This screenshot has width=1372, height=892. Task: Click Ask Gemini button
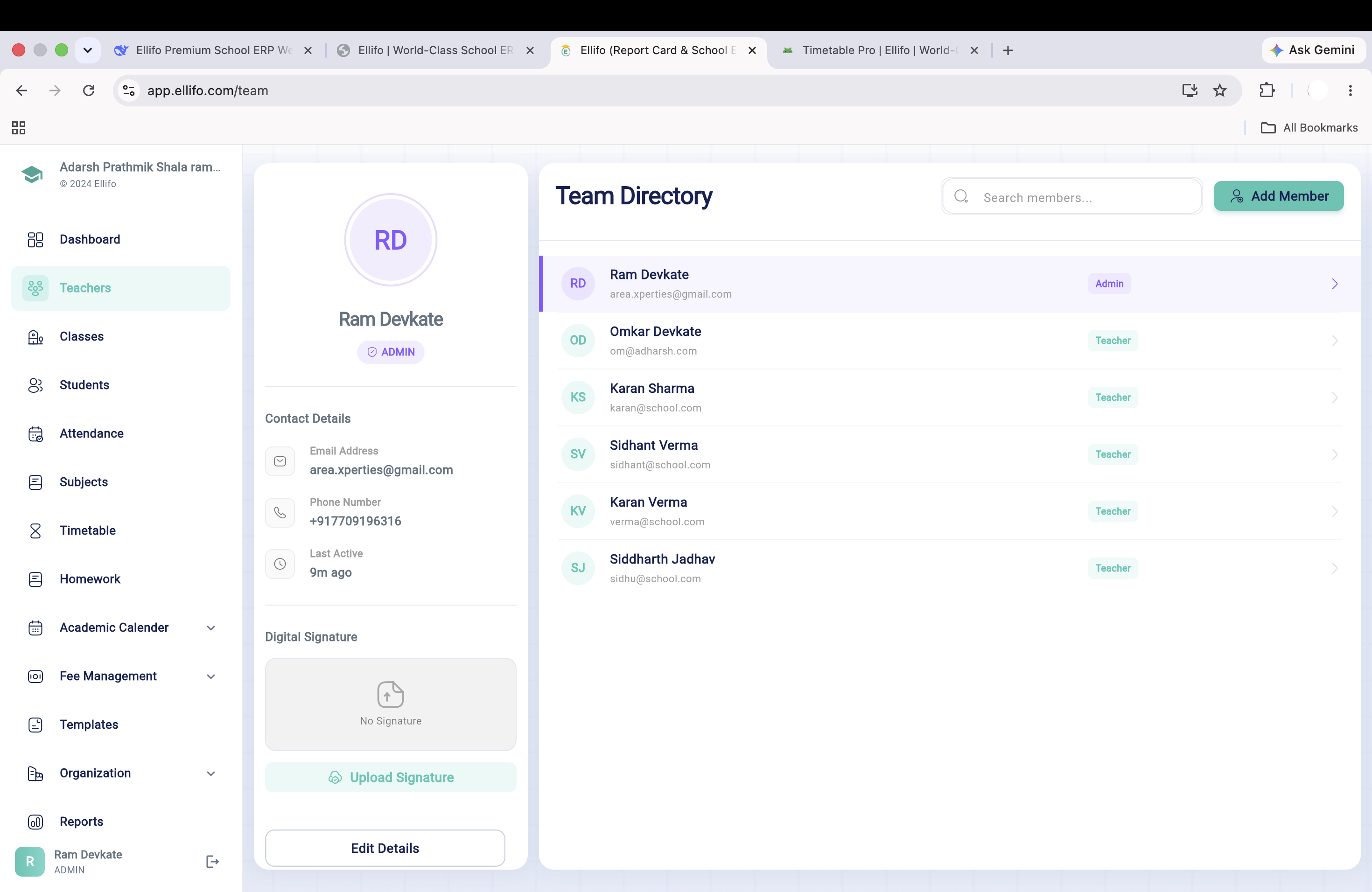click(x=1313, y=50)
